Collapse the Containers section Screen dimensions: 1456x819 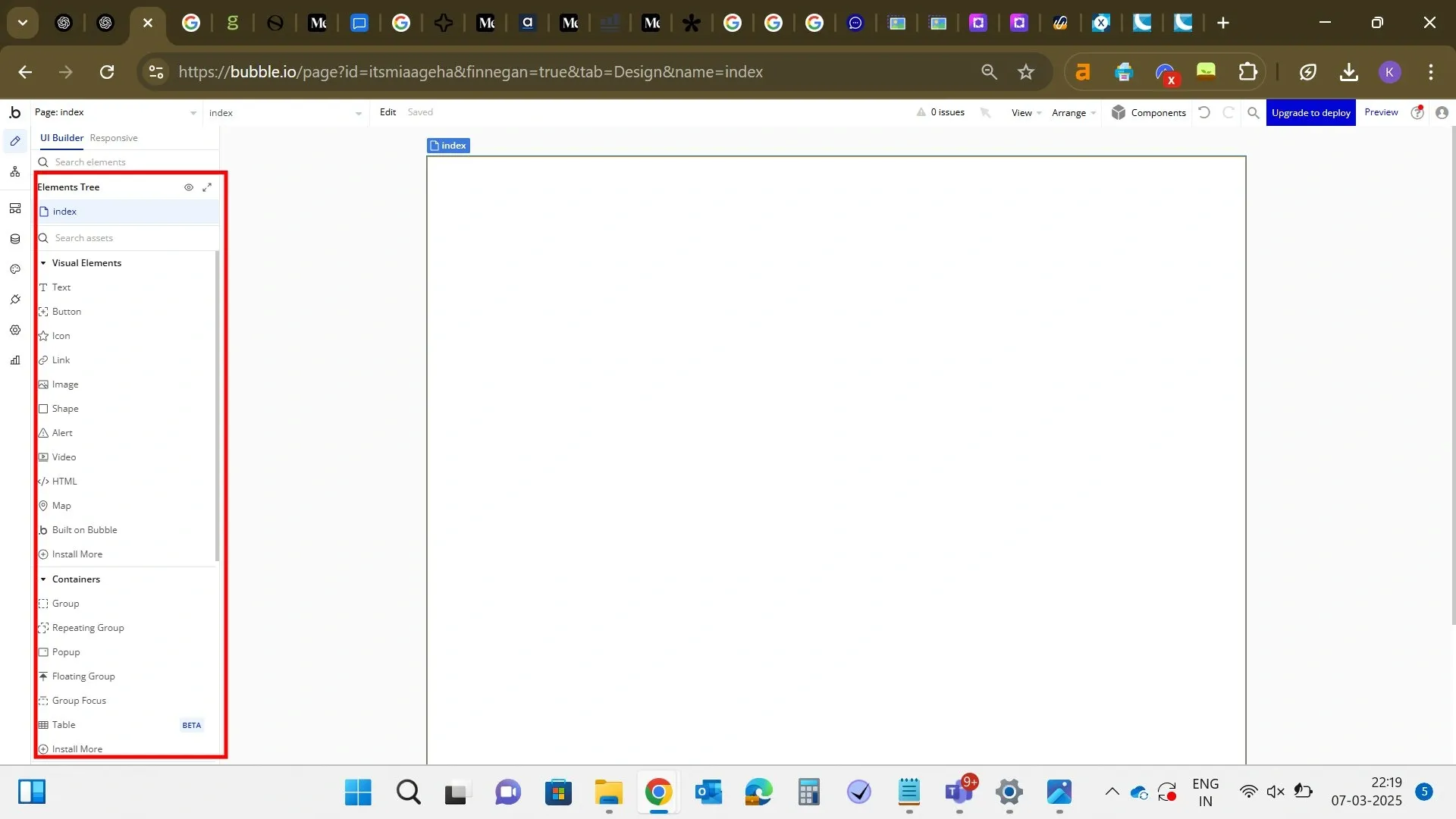(43, 579)
